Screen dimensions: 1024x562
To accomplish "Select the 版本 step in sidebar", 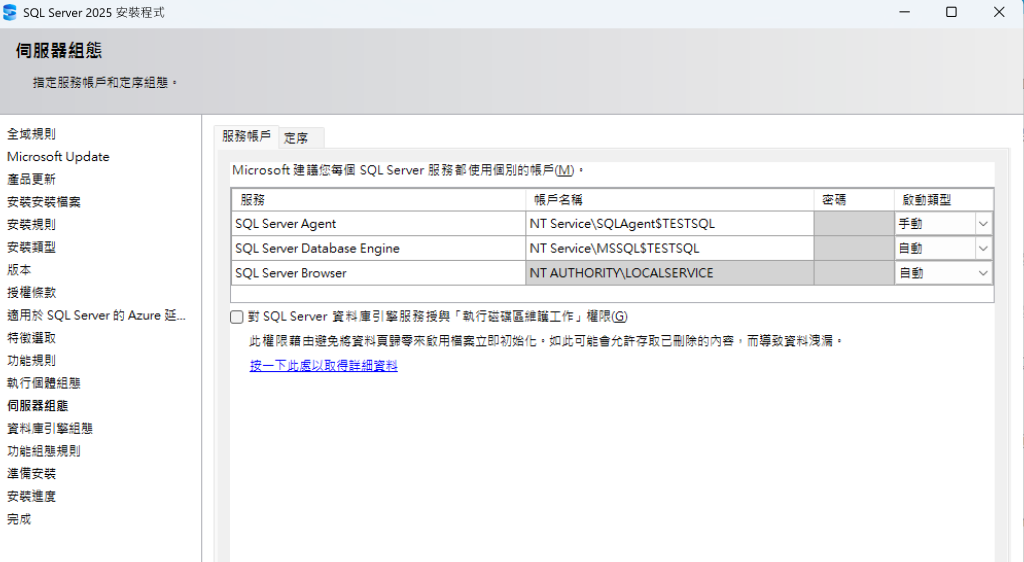I will [x=19, y=270].
